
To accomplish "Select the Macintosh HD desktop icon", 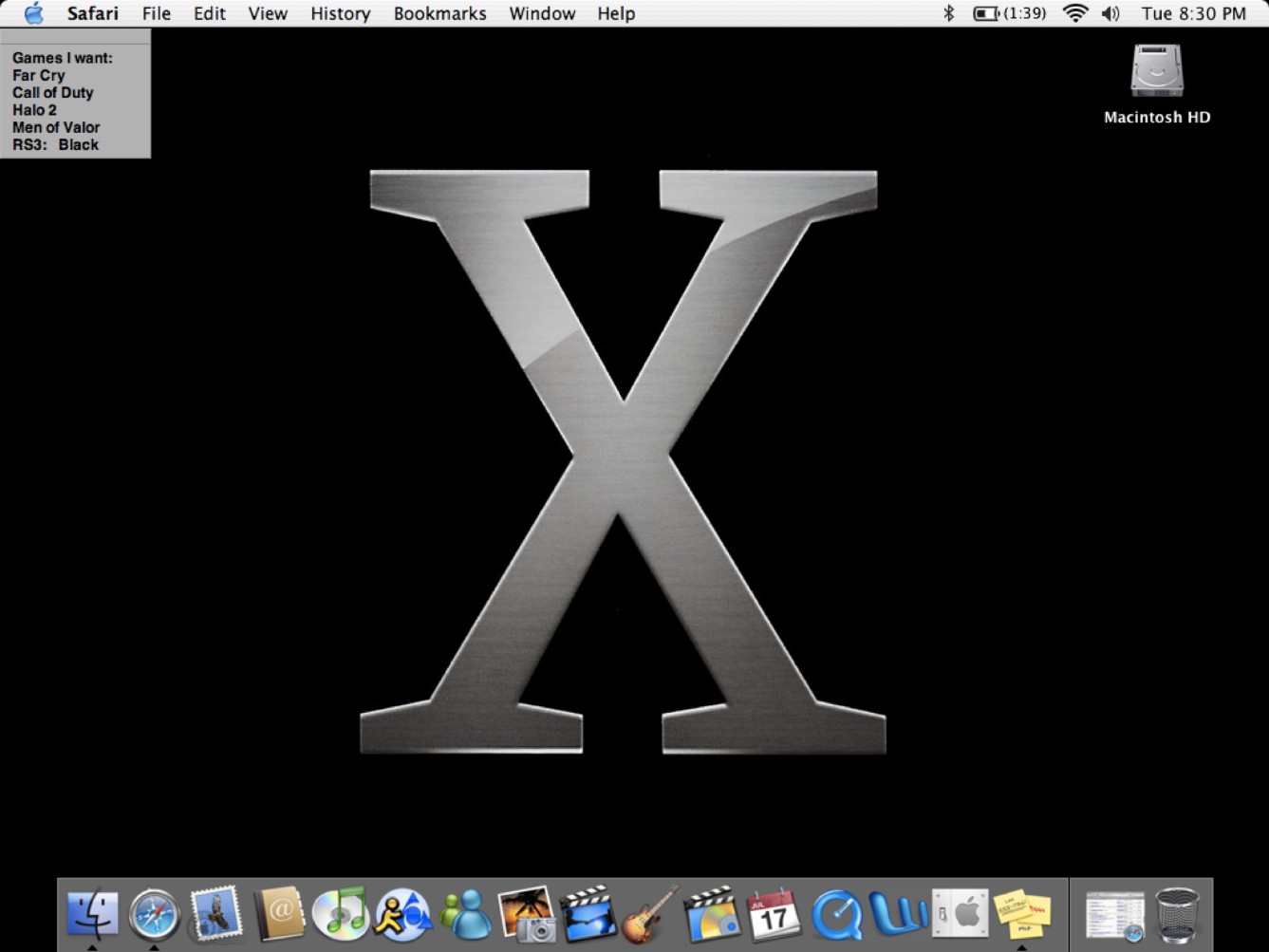I will pyautogui.click(x=1157, y=84).
